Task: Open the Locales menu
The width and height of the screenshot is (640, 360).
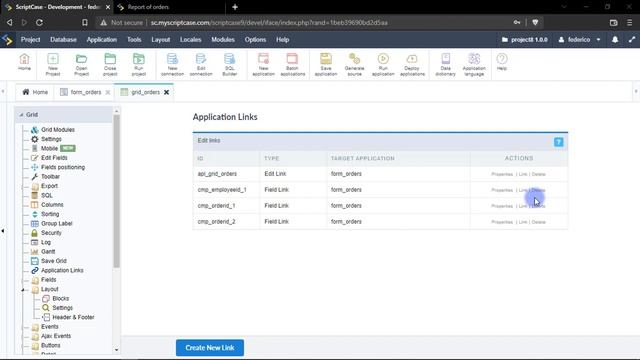Action: 191,40
